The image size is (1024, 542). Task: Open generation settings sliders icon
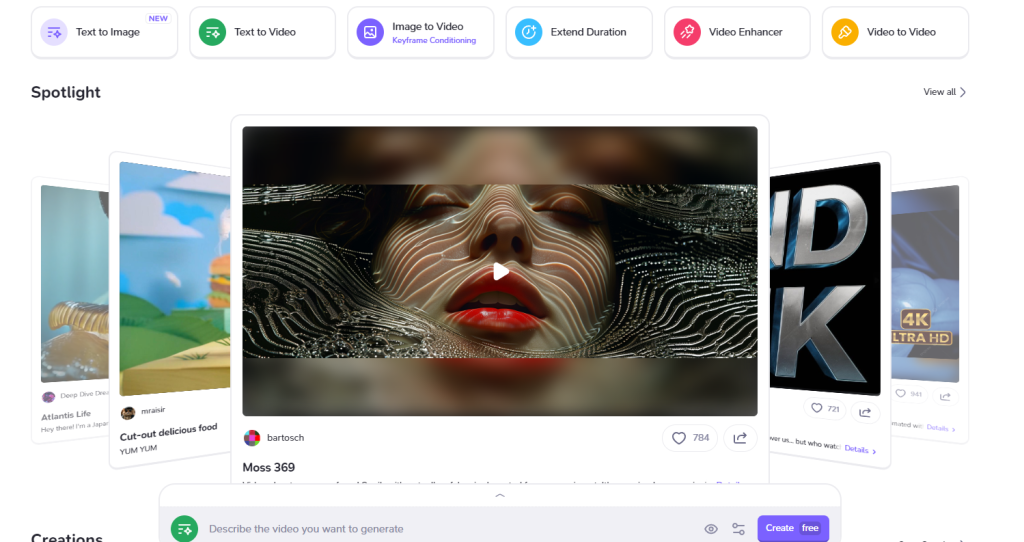coord(738,529)
